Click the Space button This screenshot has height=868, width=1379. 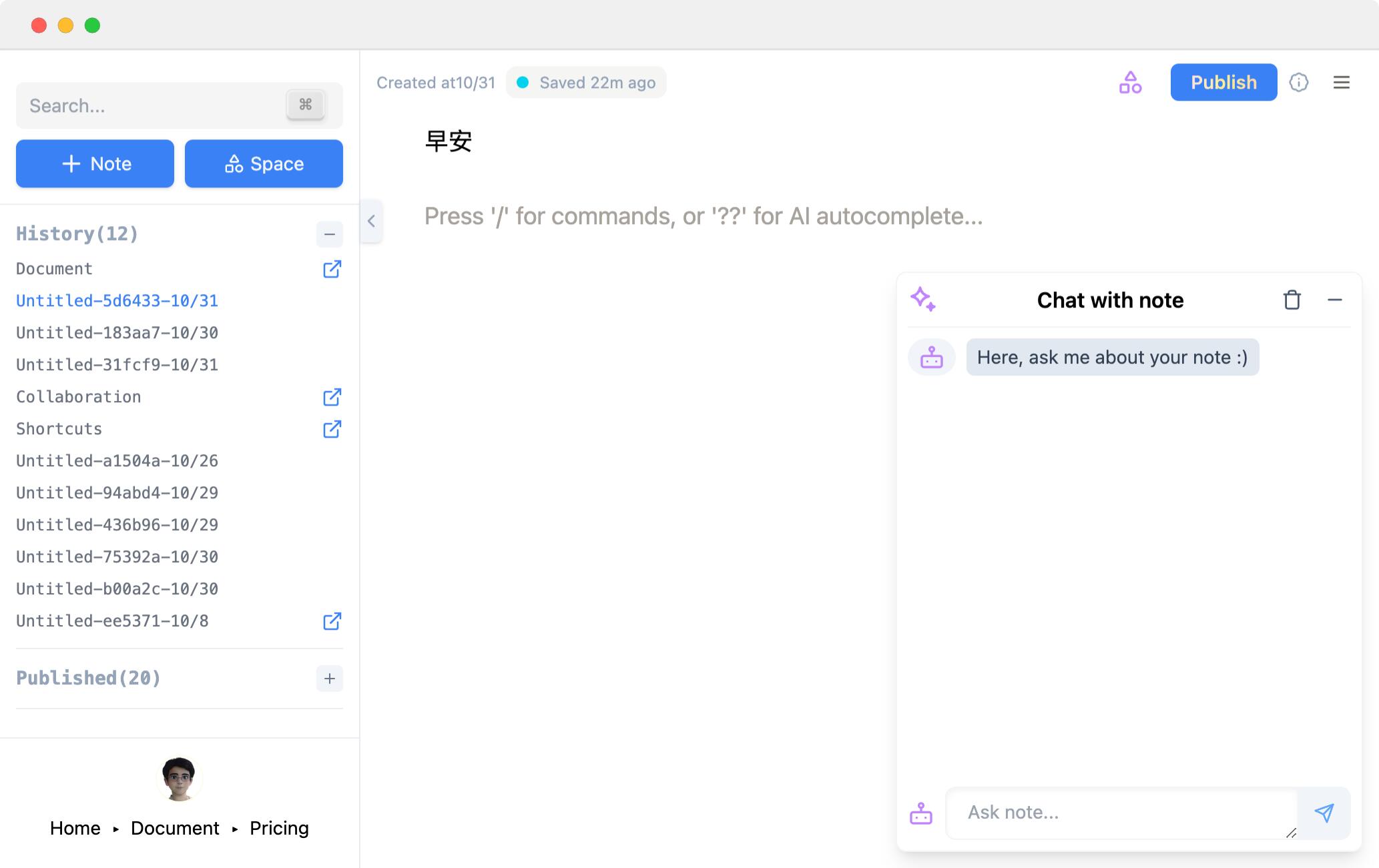(264, 163)
